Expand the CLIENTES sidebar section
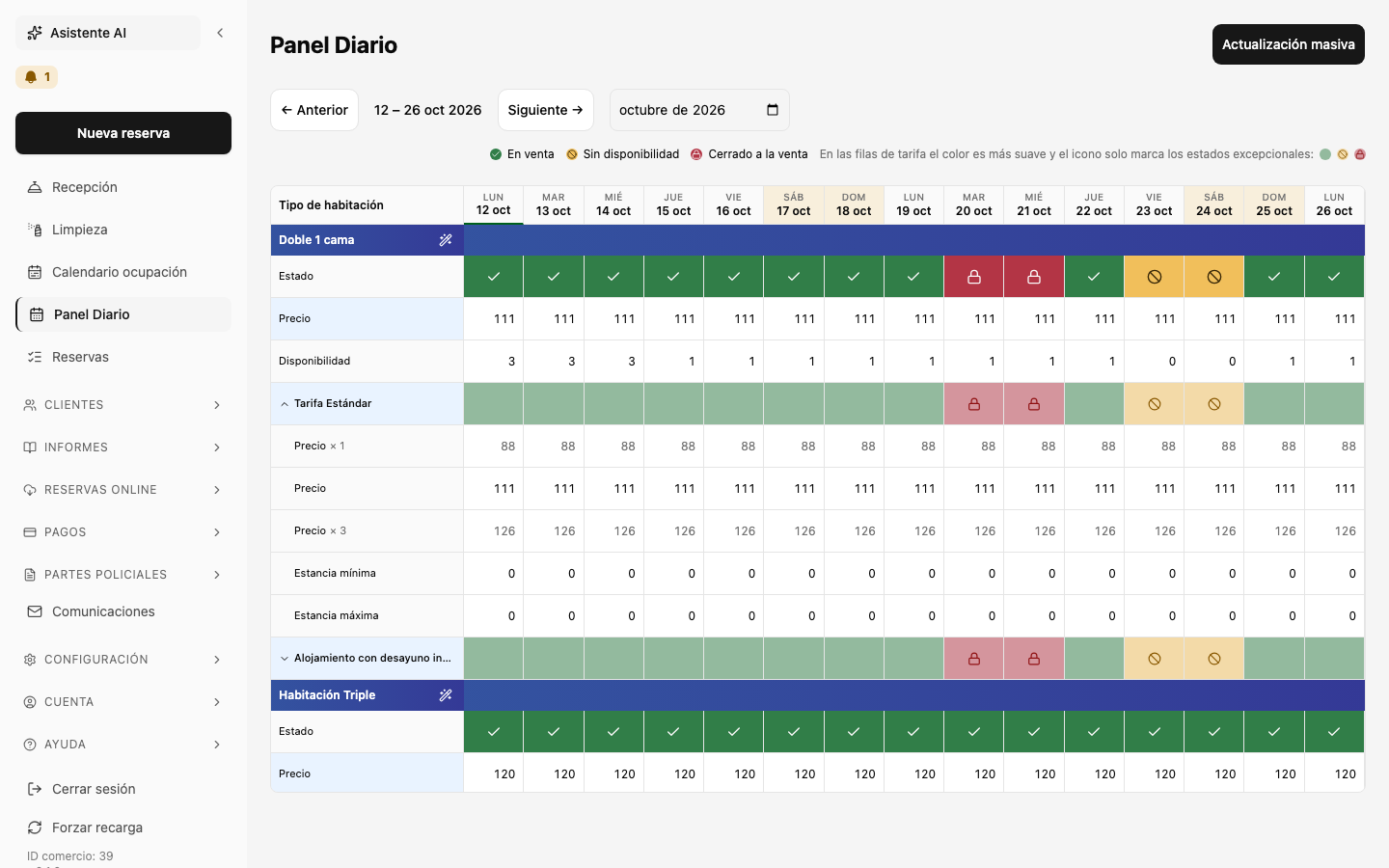This screenshot has height=868, width=1389. tap(123, 405)
